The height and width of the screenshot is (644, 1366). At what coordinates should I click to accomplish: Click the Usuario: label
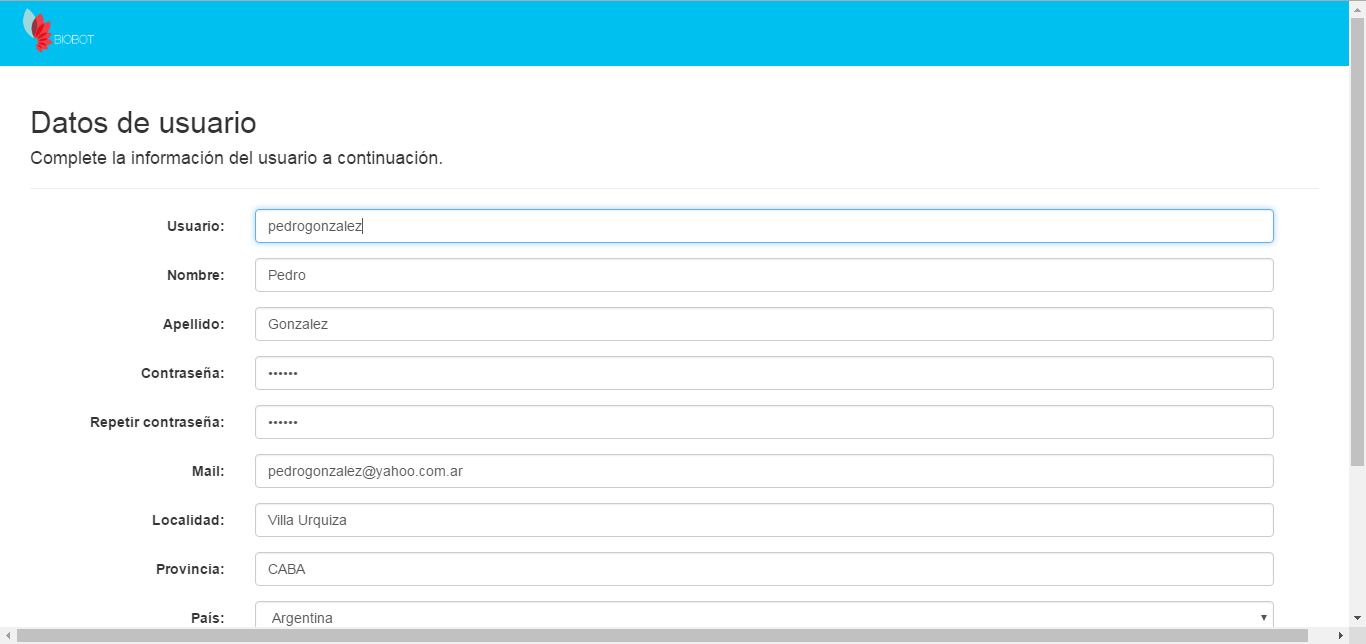[195, 226]
